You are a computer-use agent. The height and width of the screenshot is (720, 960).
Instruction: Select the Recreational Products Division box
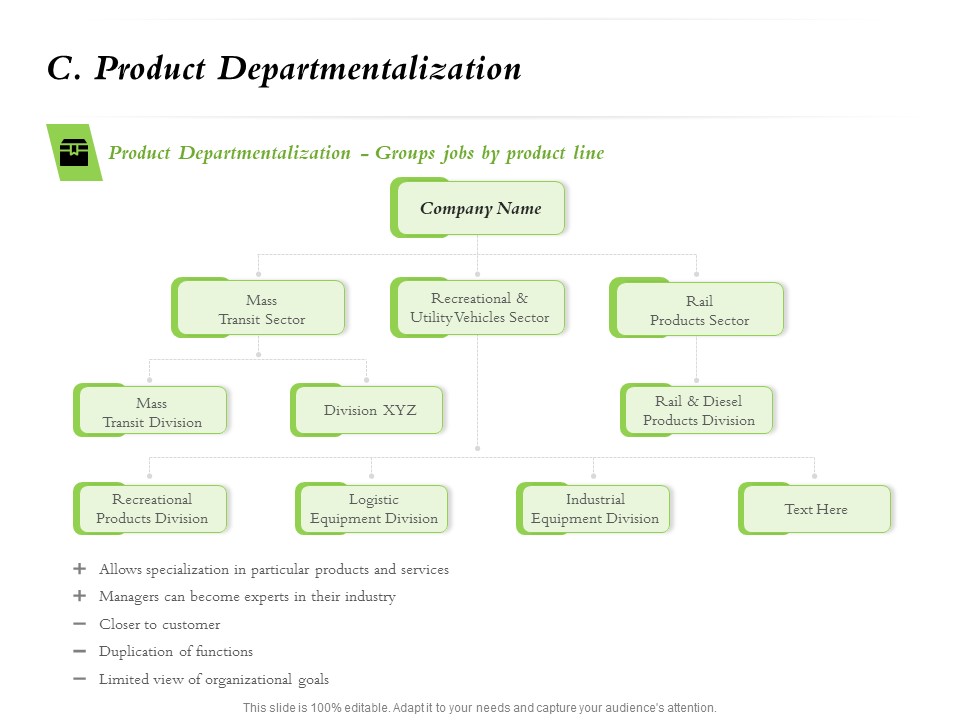[x=150, y=509]
